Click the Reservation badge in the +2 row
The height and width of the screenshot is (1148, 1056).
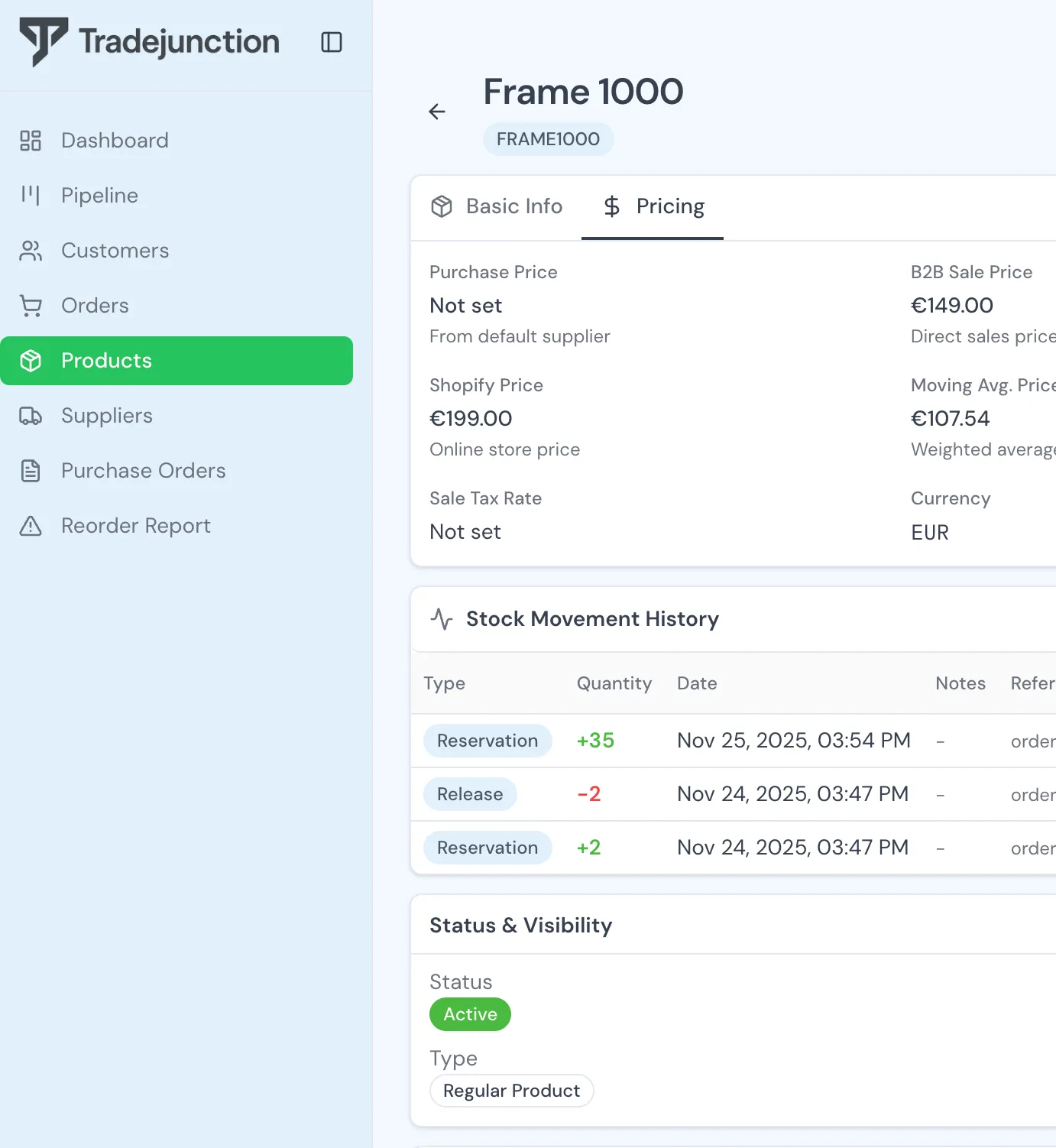[488, 848]
